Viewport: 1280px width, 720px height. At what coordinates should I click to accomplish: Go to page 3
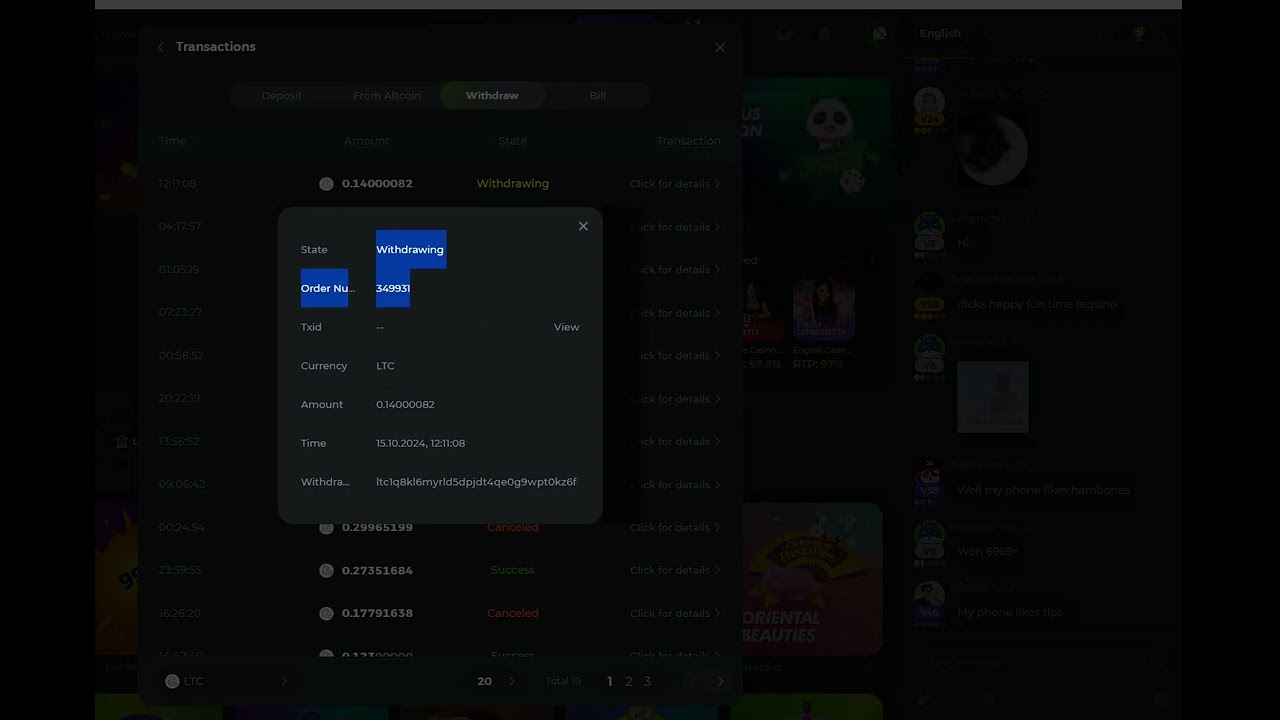coord(647,681)
